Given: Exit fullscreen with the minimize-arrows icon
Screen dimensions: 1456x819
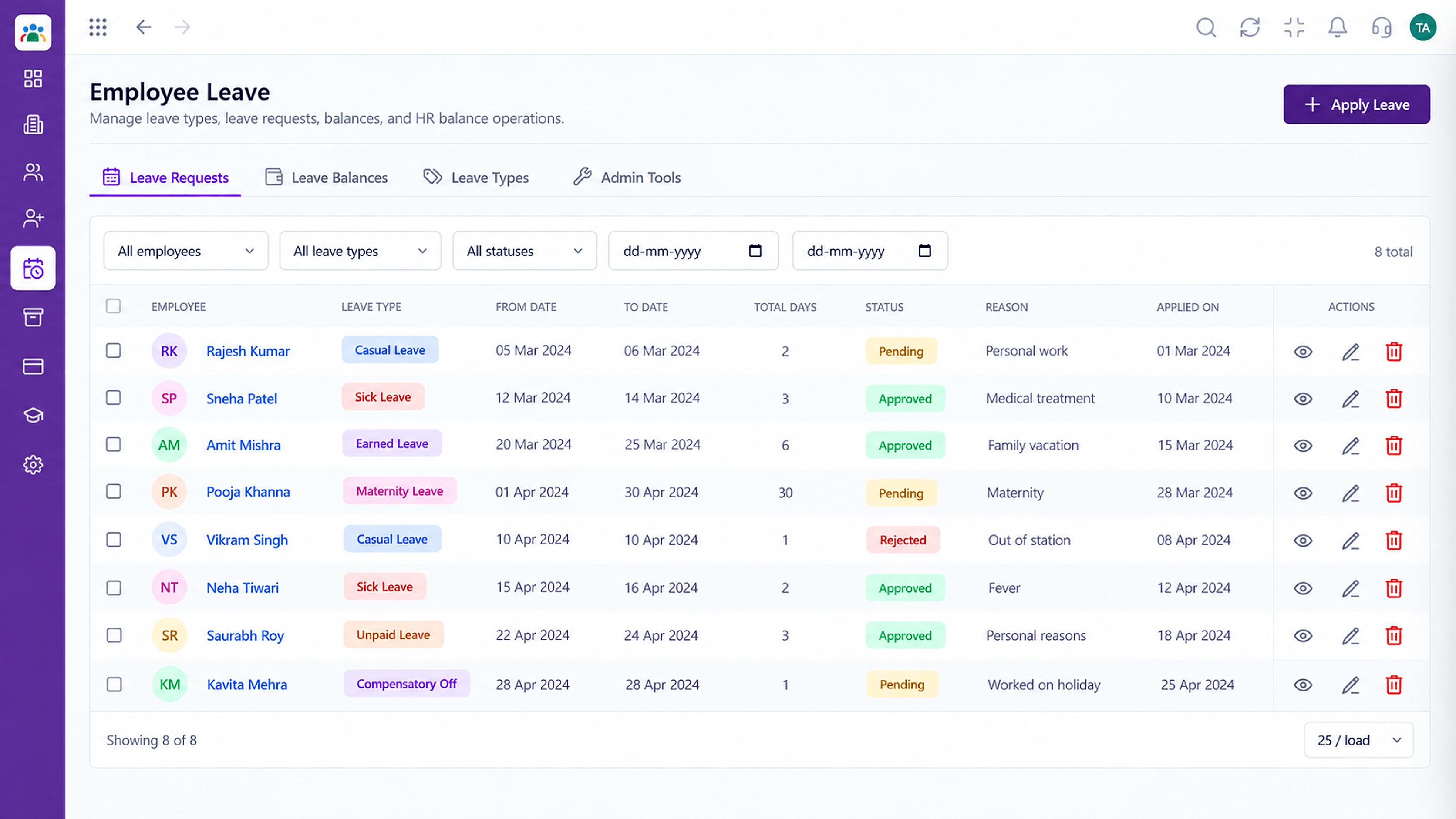Looking at the screenshot, I should tap(1294, 27).
